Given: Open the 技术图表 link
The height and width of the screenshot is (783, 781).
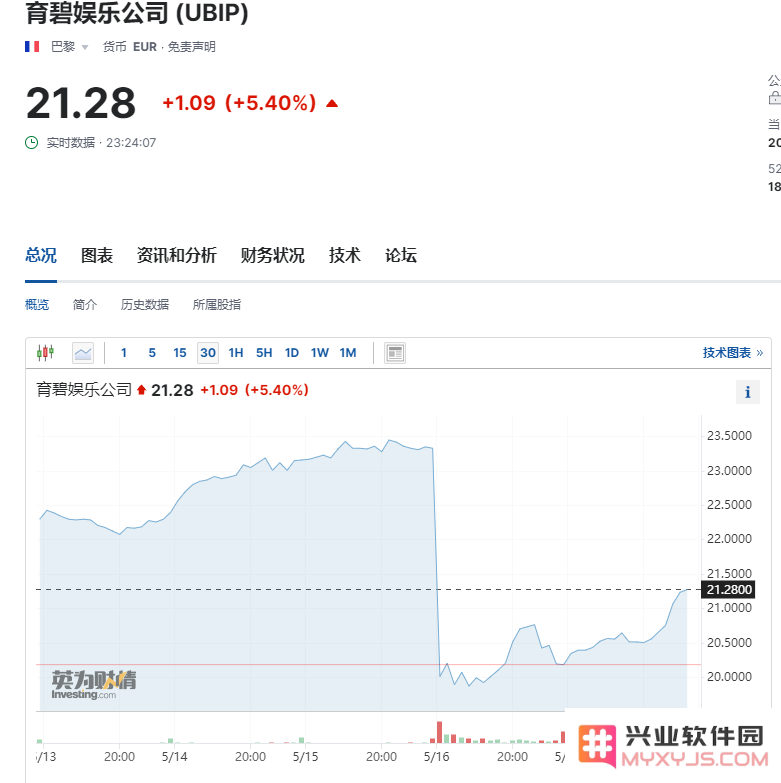Looking at the screenshot, I should pyautogui.click(x=733, y=353).
